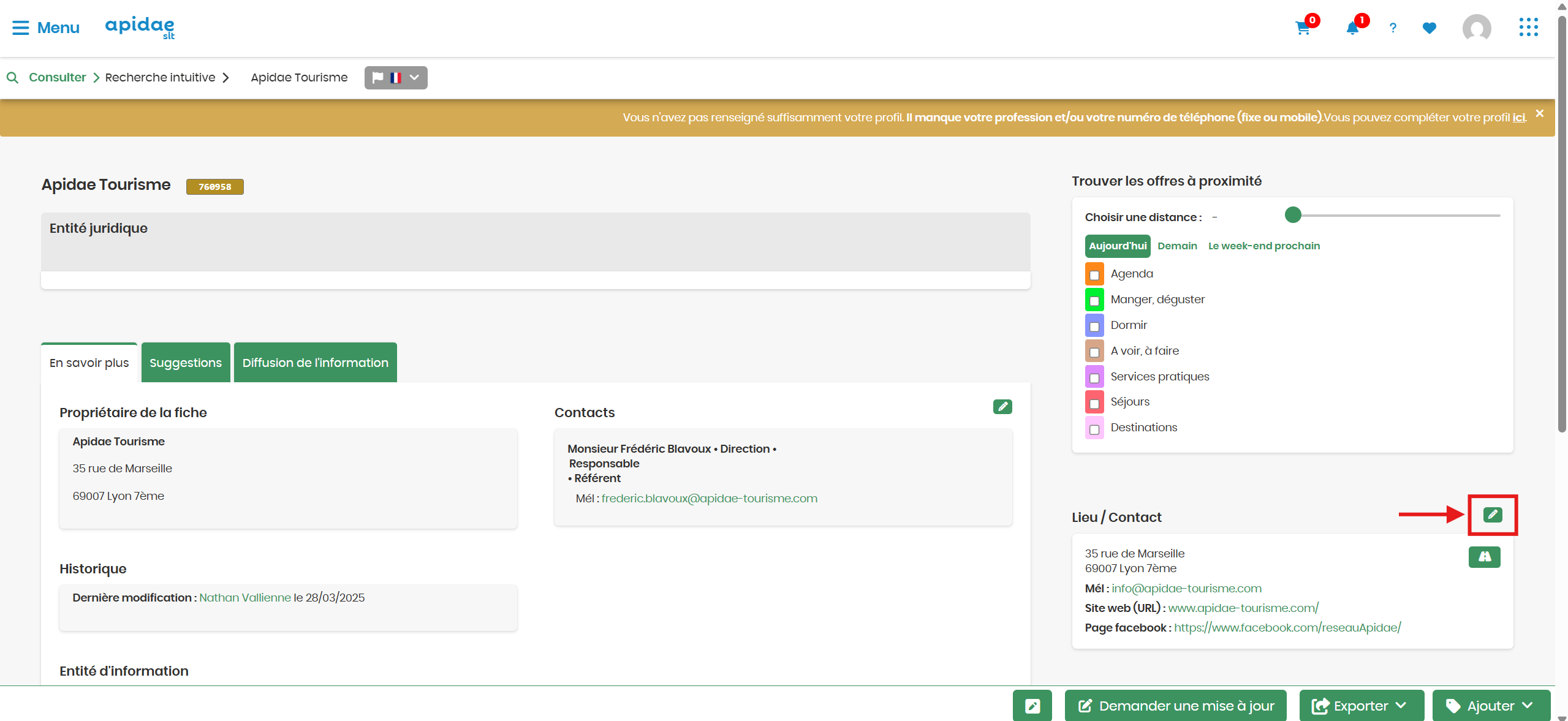Open the help question mark
The width and height of the screenshot is (1568, 721).
(x=1393, y=28)
